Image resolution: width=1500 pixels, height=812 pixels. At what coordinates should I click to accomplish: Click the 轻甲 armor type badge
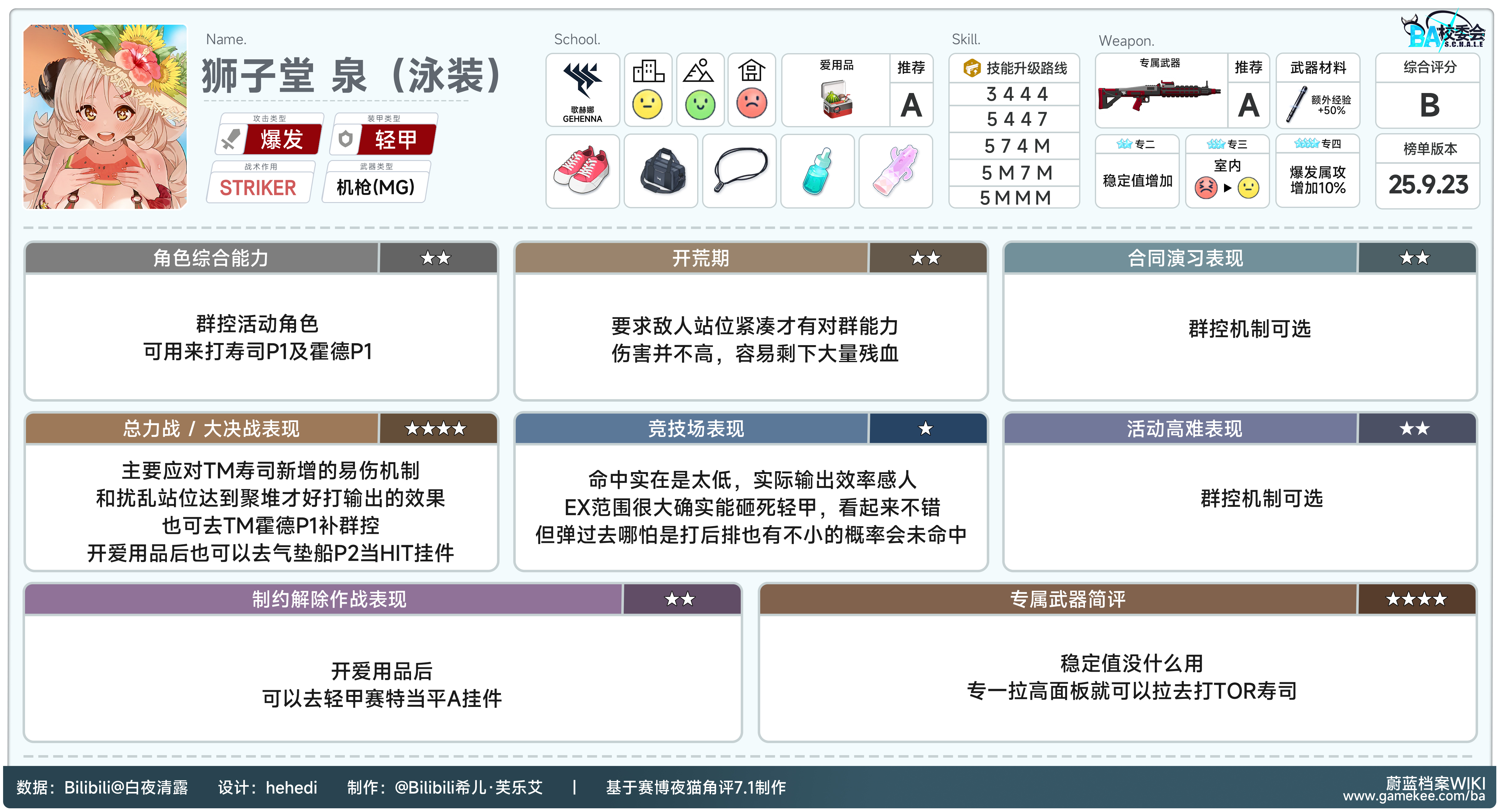[x=396, y=140]
